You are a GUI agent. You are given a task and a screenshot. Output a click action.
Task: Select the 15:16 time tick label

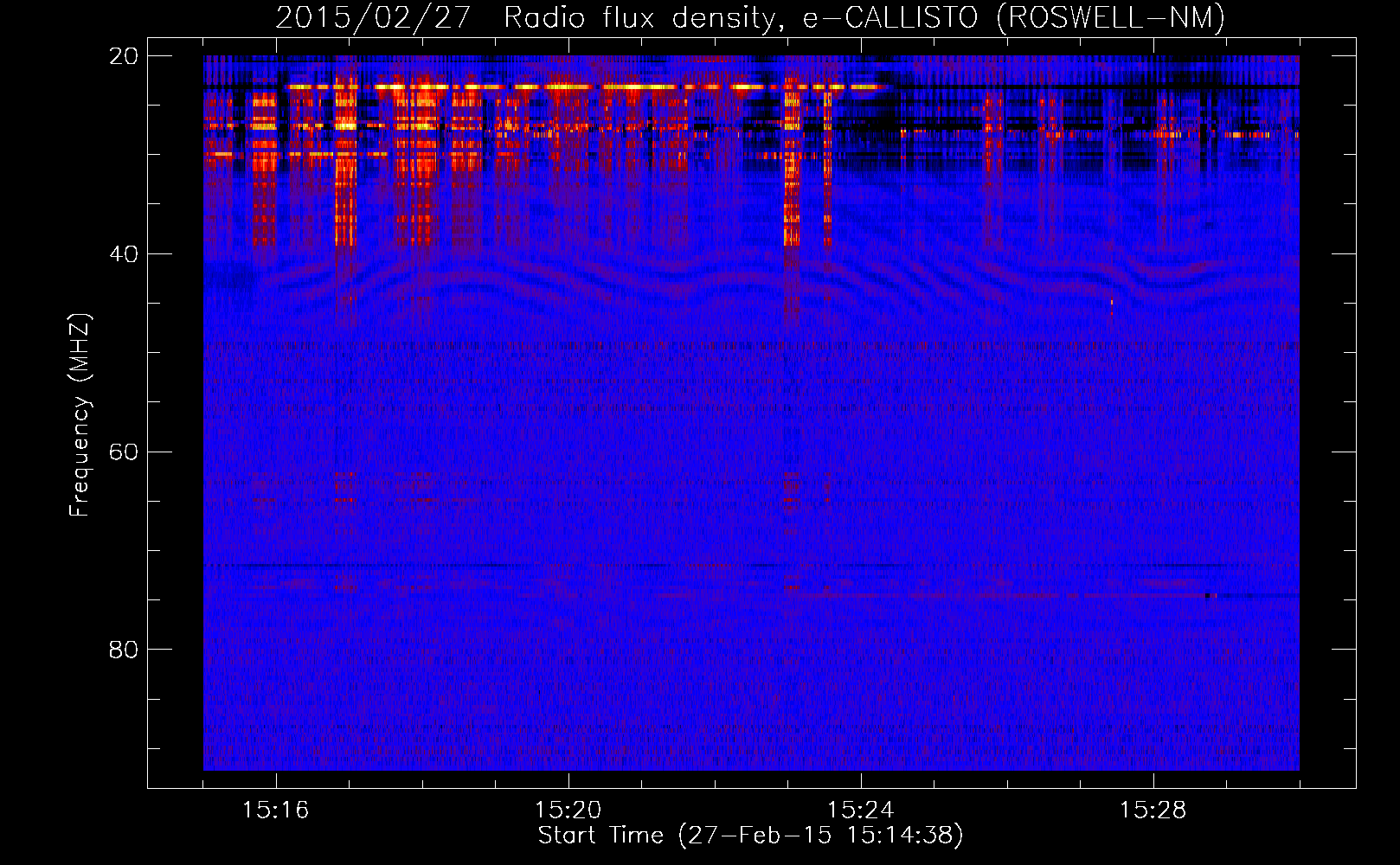(275, 810)
